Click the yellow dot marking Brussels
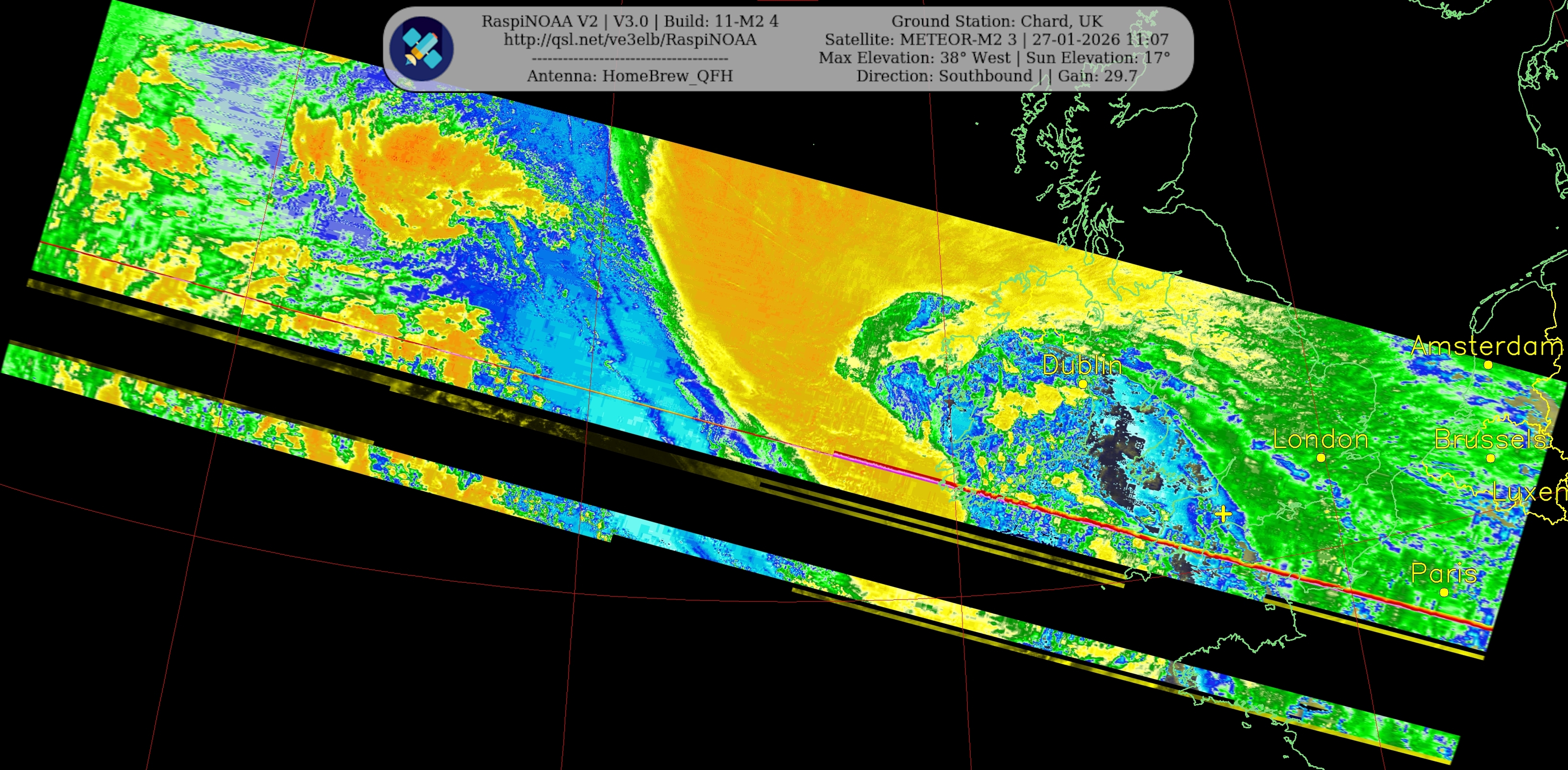Image resolution: width=1568 pixels, height=770 pixels. [x=1491, y=459]
